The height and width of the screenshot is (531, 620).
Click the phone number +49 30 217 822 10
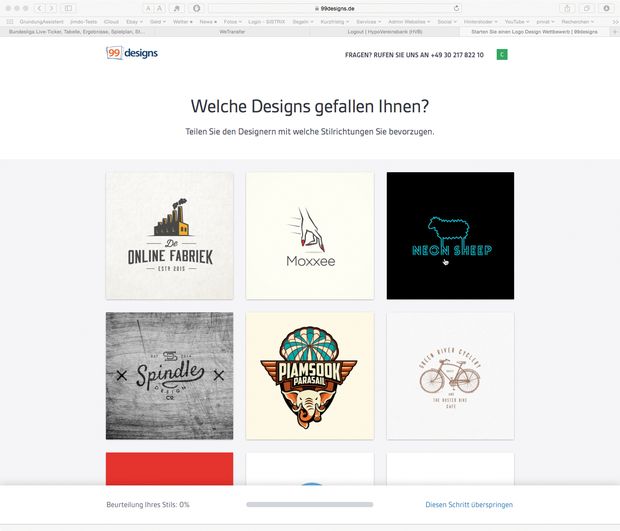tap(457, 55)
